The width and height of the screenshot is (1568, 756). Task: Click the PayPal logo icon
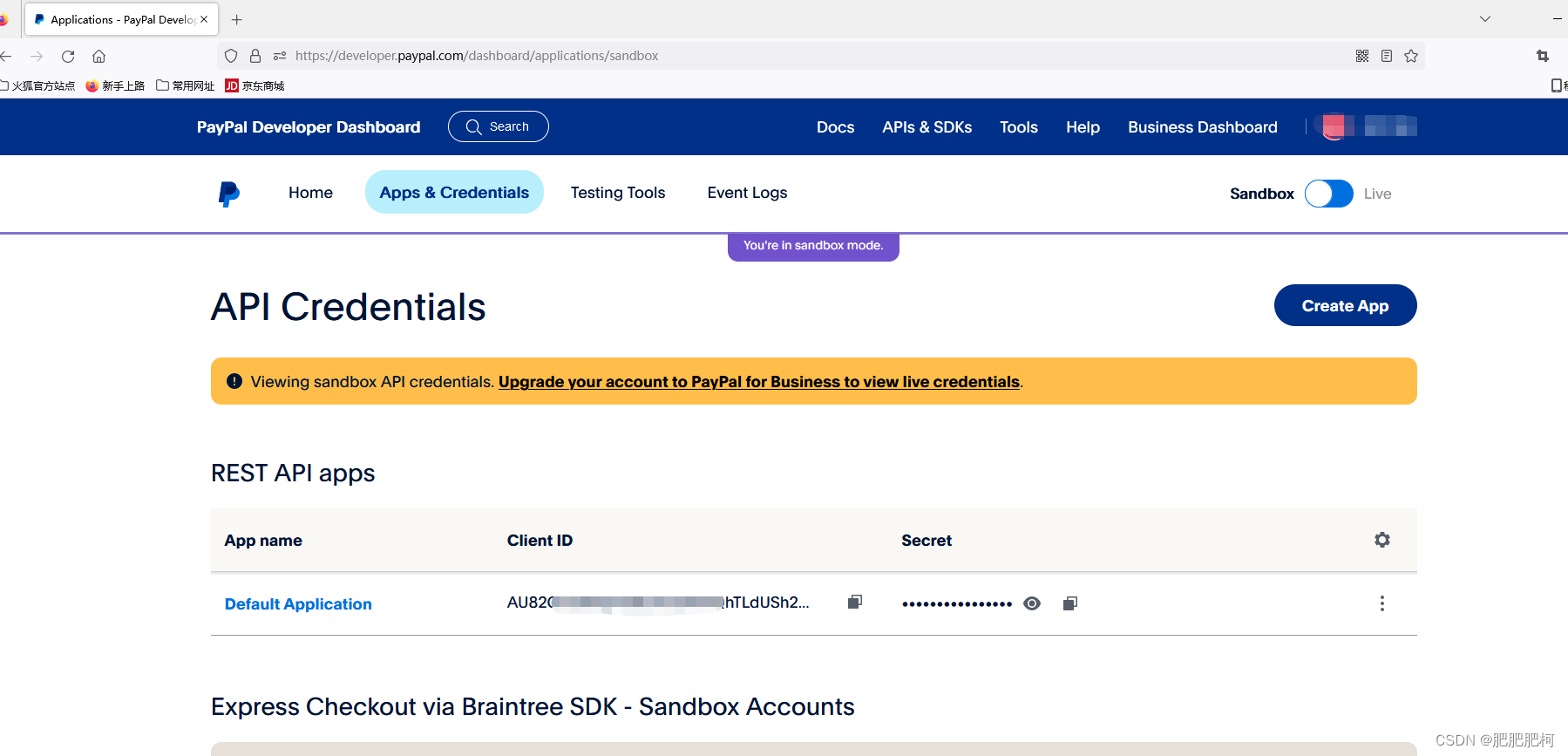(228, 194)
